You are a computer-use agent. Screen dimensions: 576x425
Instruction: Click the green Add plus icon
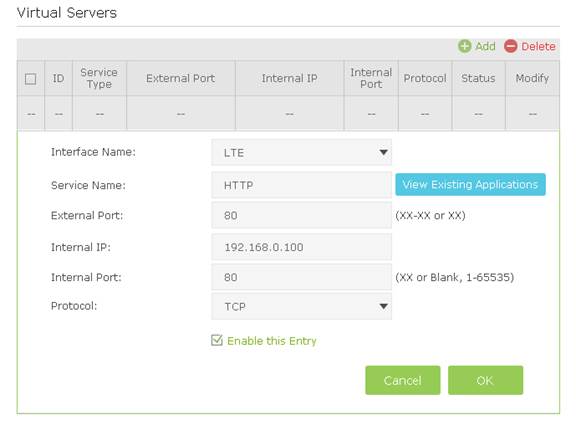coord(465,47)
